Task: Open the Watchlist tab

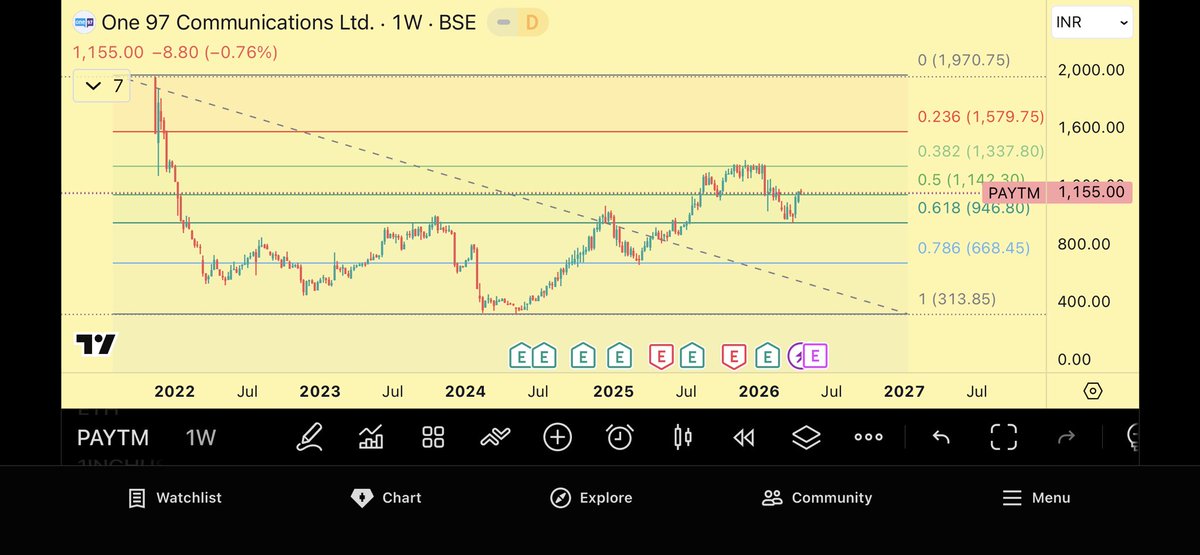Action: coord(175,497)
